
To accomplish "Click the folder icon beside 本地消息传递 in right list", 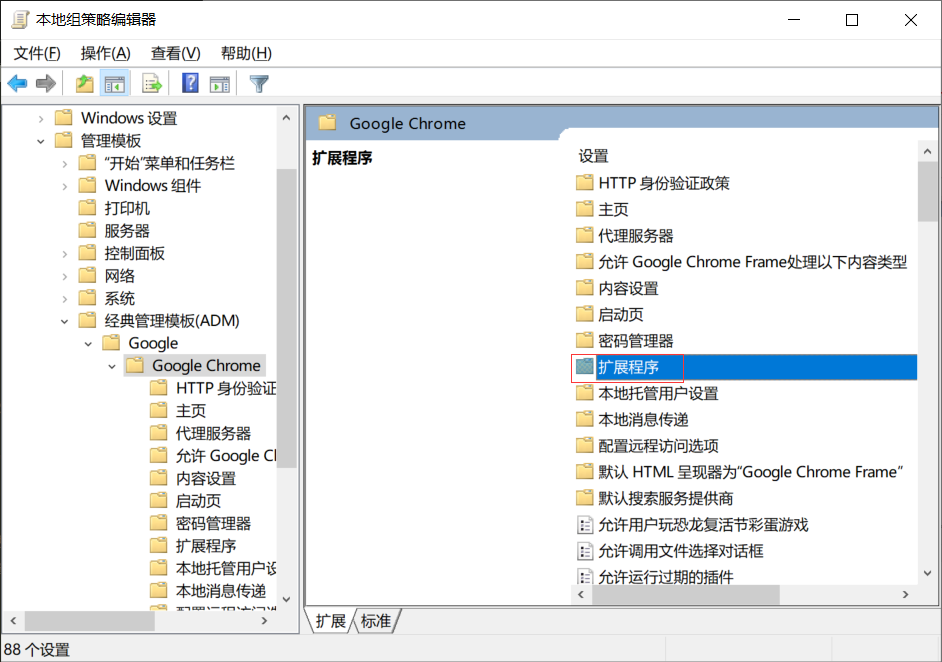I will coord(585,419).
